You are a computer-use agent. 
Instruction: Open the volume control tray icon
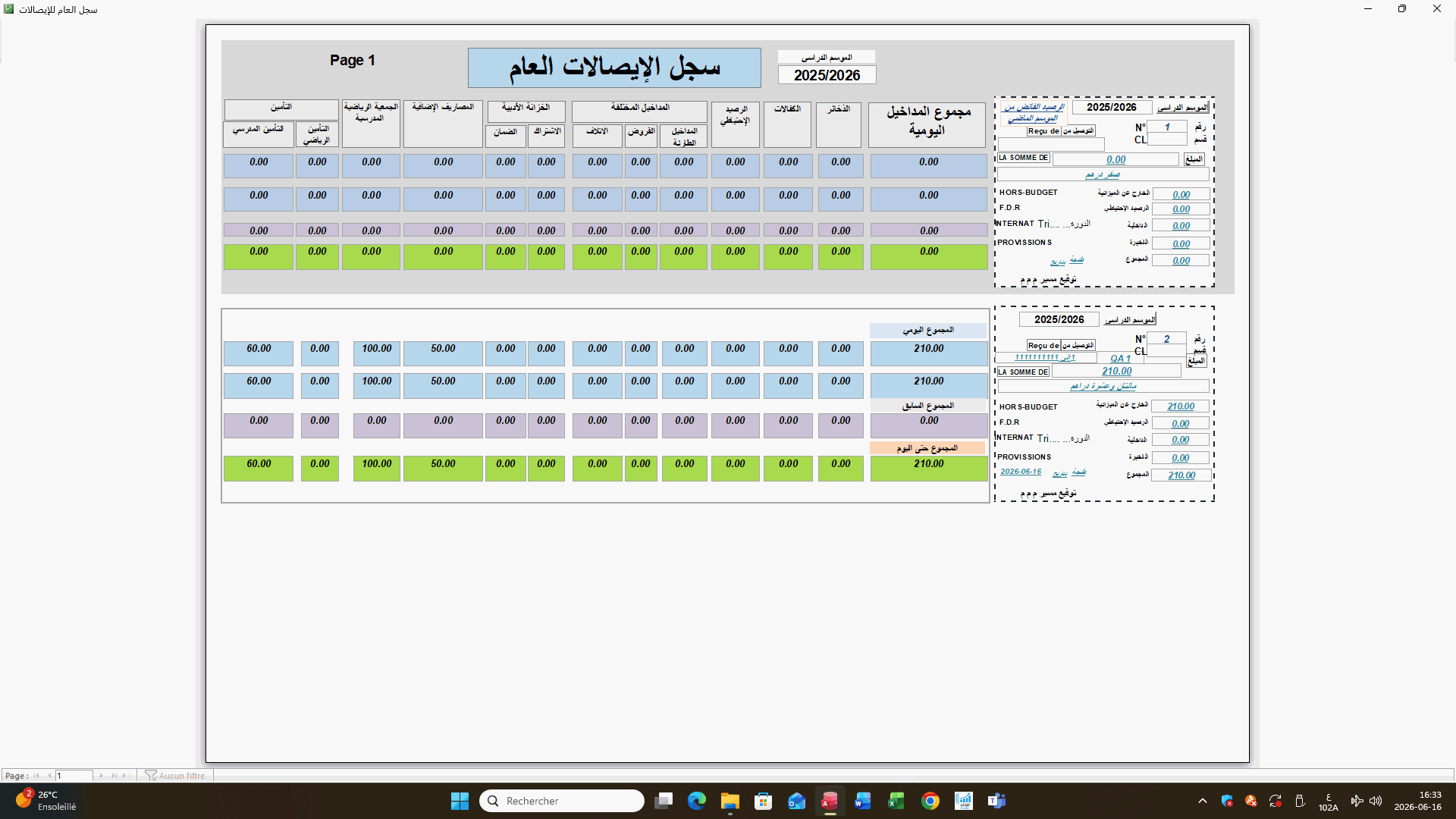pos(1376,801)
